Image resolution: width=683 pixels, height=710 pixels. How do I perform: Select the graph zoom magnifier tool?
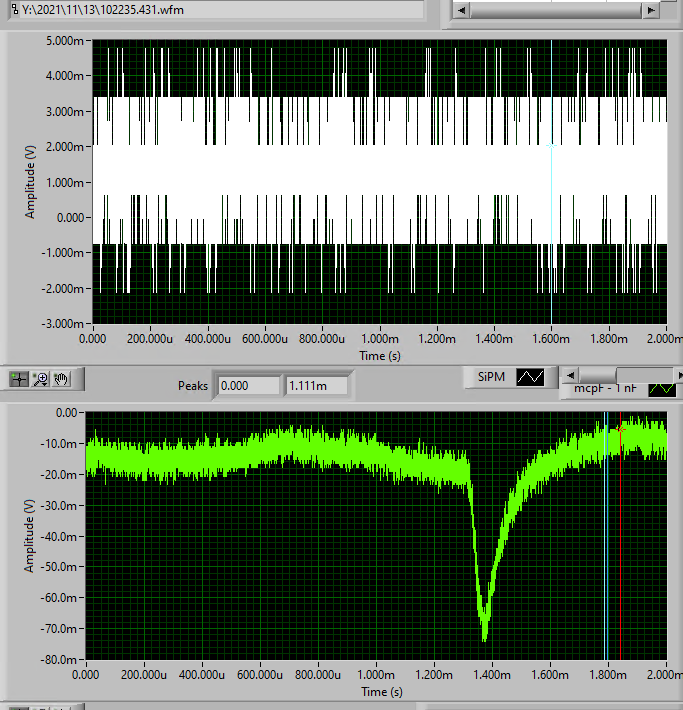[x=41, y=379]
